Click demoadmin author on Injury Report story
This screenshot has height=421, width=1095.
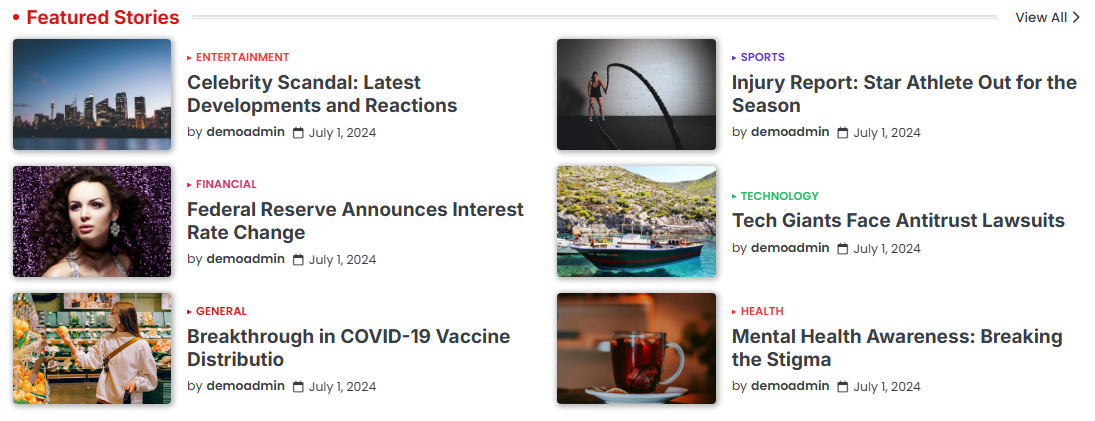(790, 132)
